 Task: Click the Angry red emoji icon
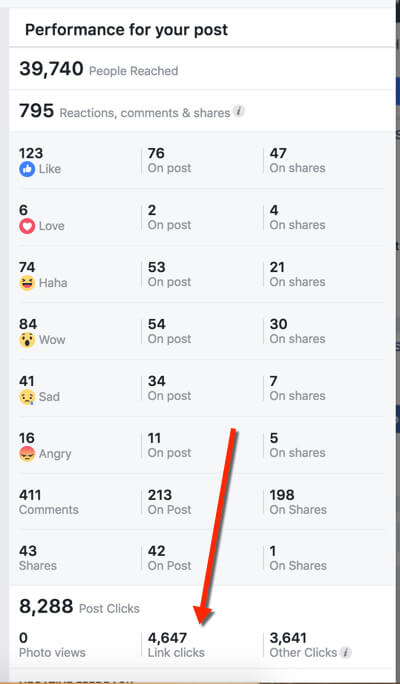pyautogui.click(x=27, y=454)
